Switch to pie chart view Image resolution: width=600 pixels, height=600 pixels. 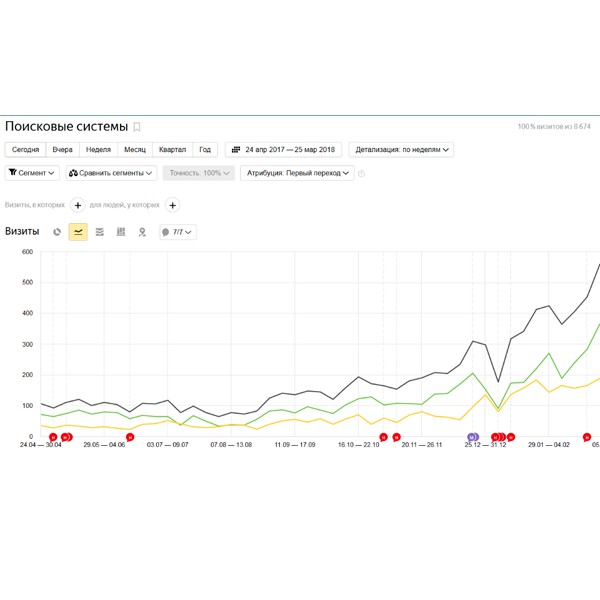(x=57, y=232)
